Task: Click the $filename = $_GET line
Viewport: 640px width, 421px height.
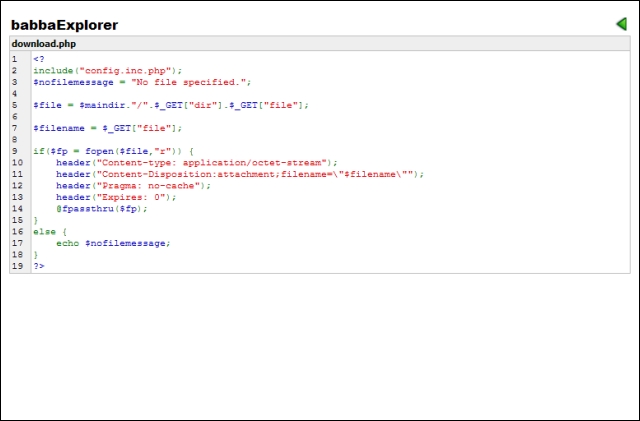Action: click(x=108, y=128)
